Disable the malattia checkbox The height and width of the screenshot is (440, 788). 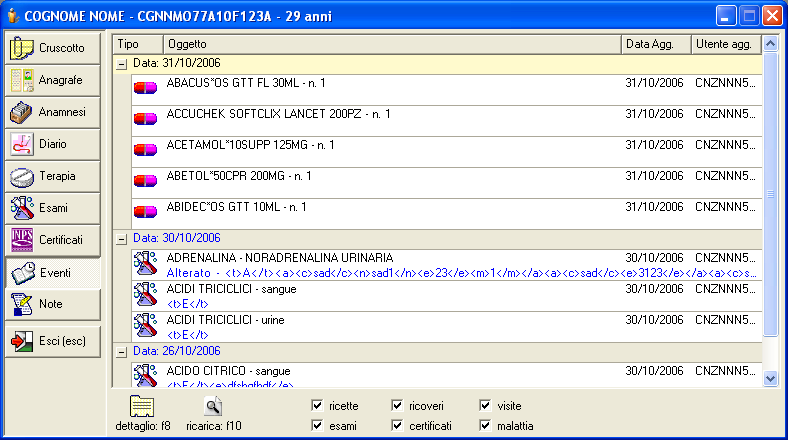point(485,426)
